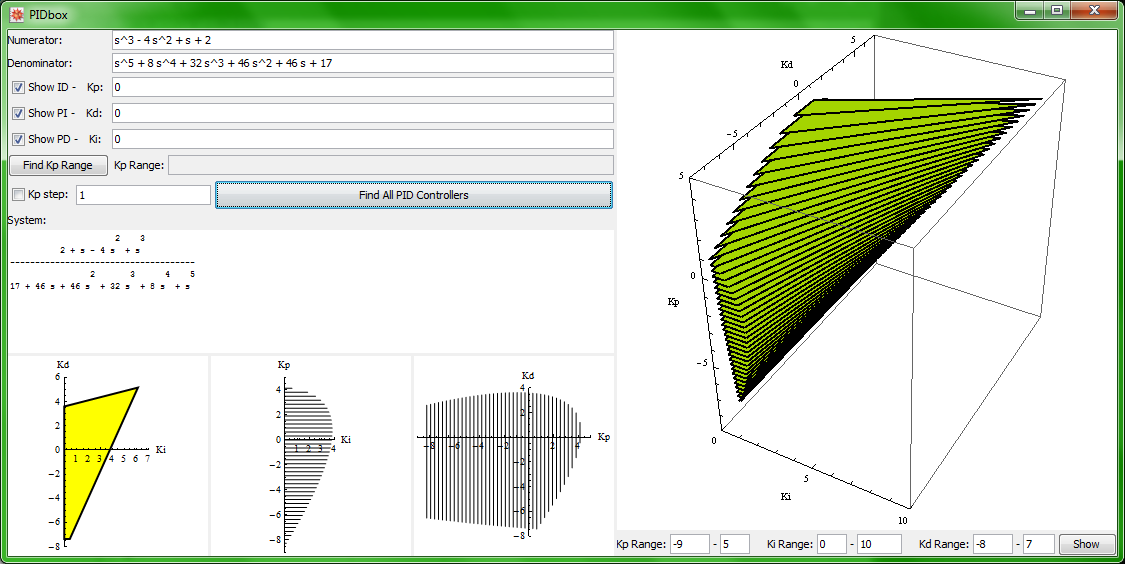Click the PIDbox application icon in title bar
The image size is (1125, 564).
pos(16,14)
